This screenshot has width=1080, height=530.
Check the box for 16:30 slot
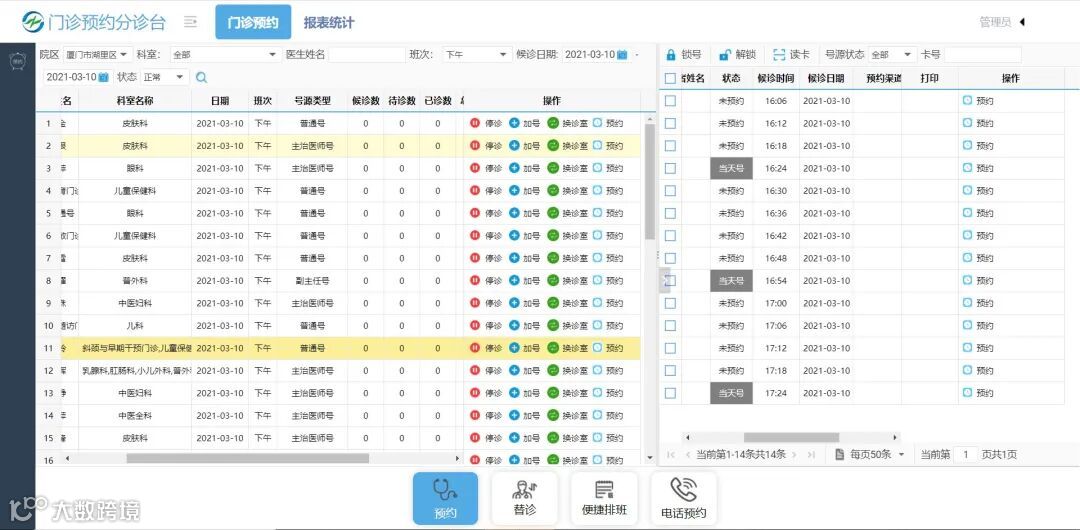pyautogui.click(x=670, y=190)
